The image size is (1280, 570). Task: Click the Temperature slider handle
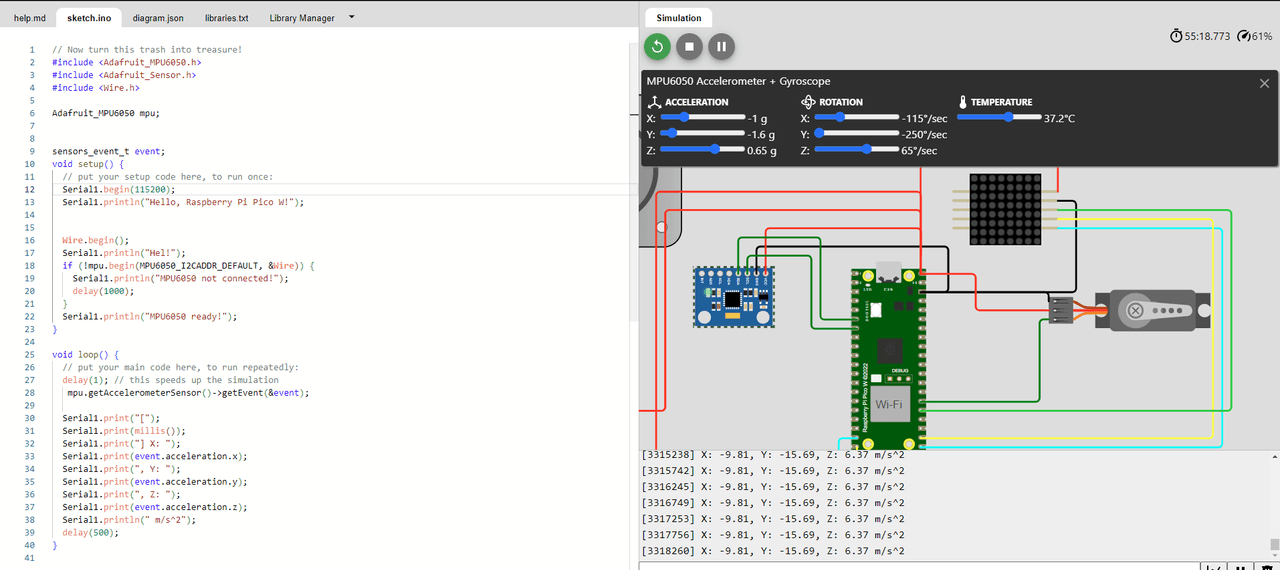1008,117
